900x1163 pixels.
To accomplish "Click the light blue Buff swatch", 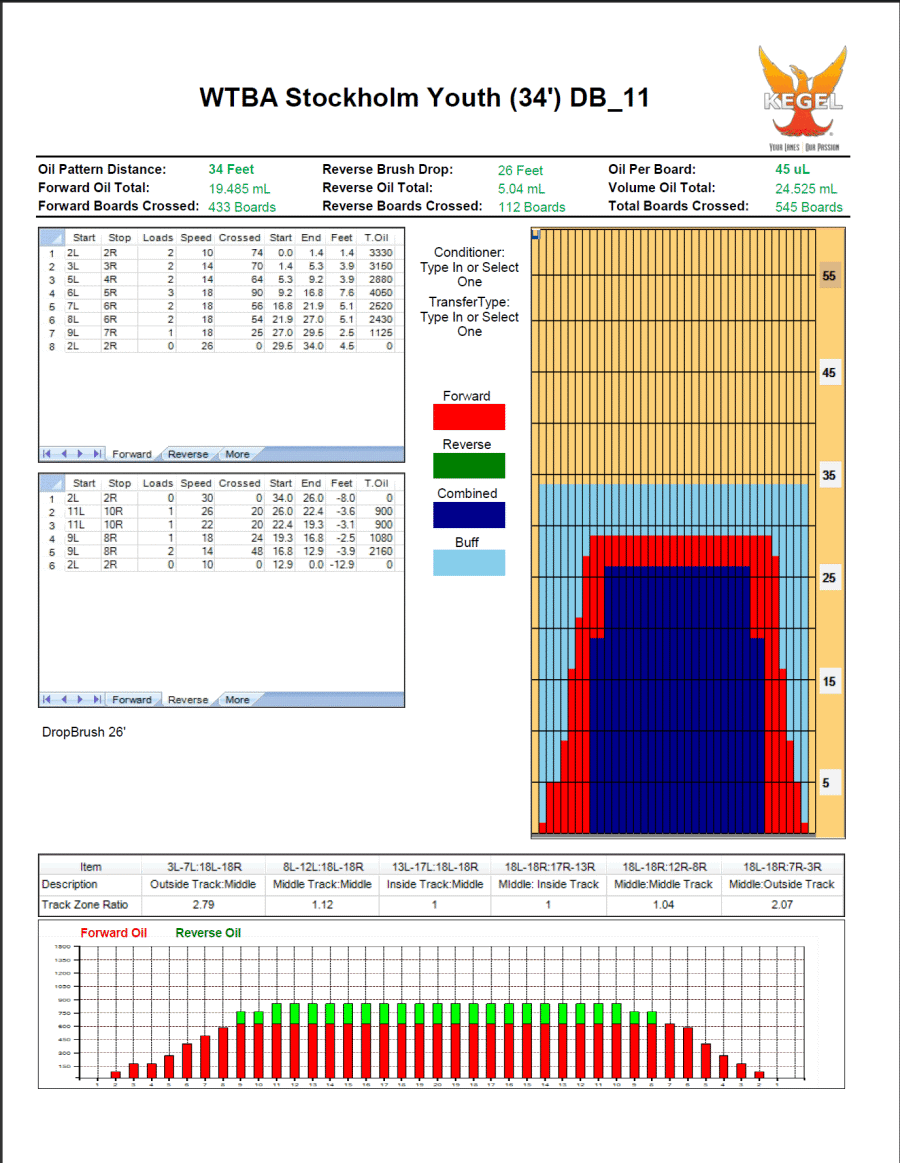I will (469, 563).
